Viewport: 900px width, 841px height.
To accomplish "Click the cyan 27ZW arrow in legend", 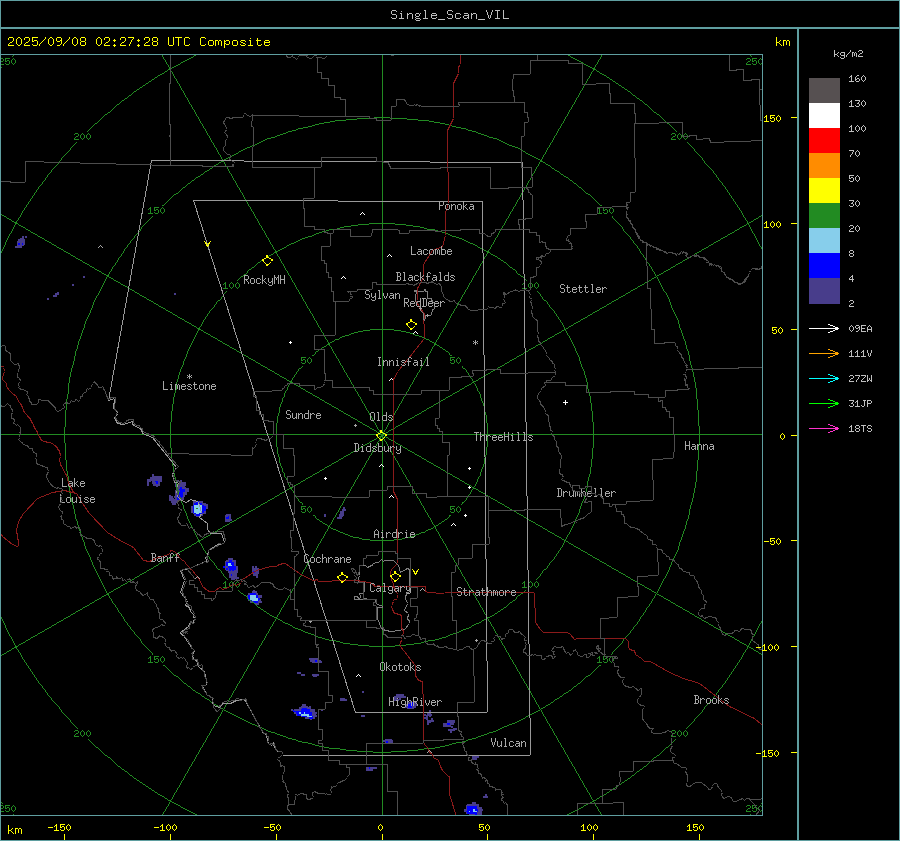I will (824, 378).
